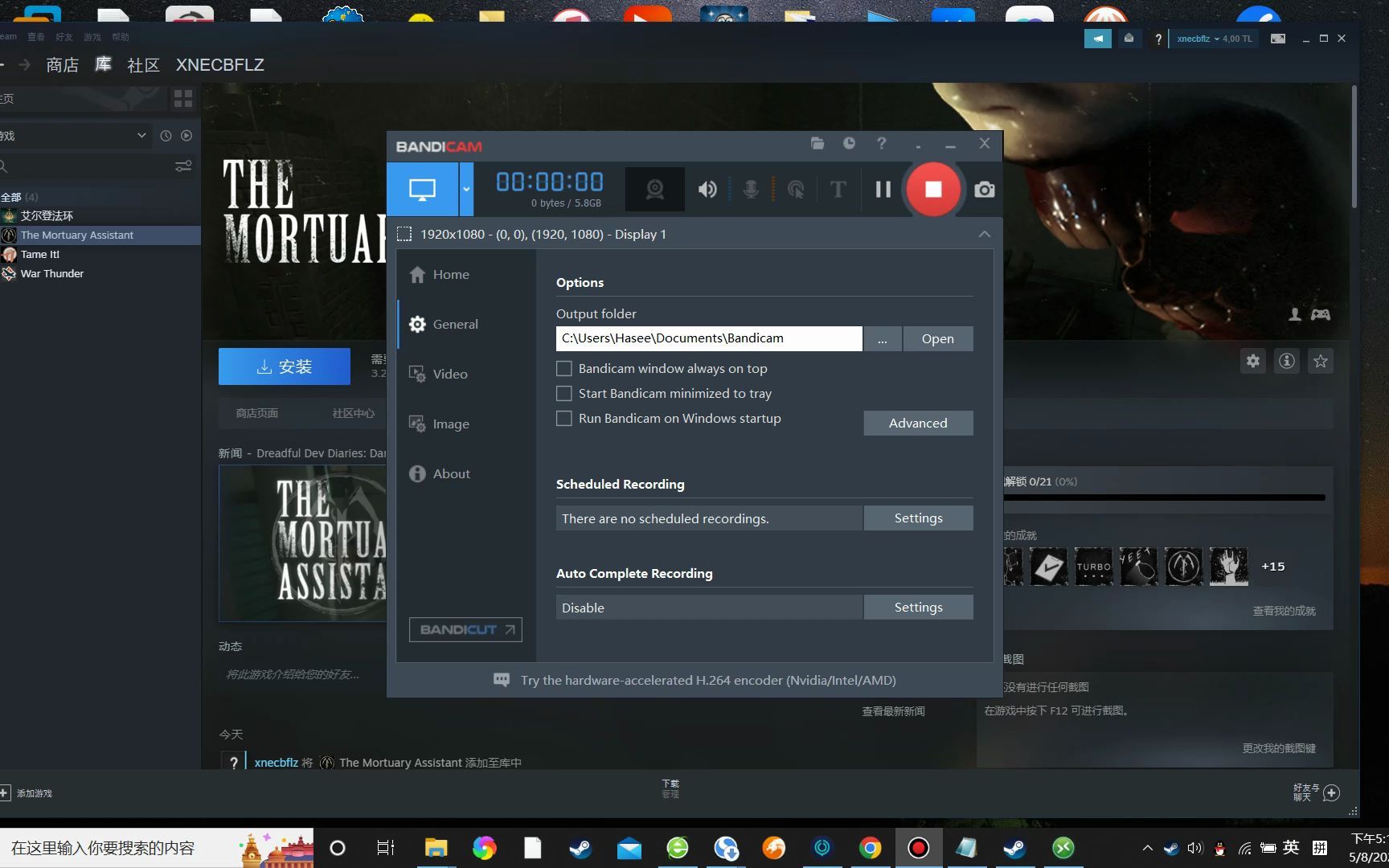Open Steam 库 library menu
1389x868 pixels.
pos(103,64)
